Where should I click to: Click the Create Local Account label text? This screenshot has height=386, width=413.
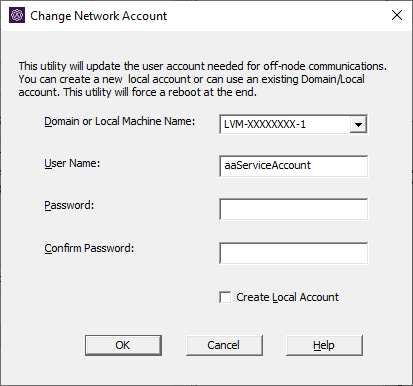pyautogui.click(x=287, y=297)
